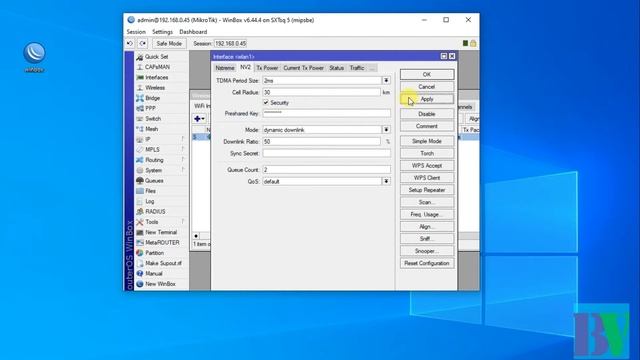640x360 pixels.
Task: Switch to Status tab
Action: coord(337,68)
